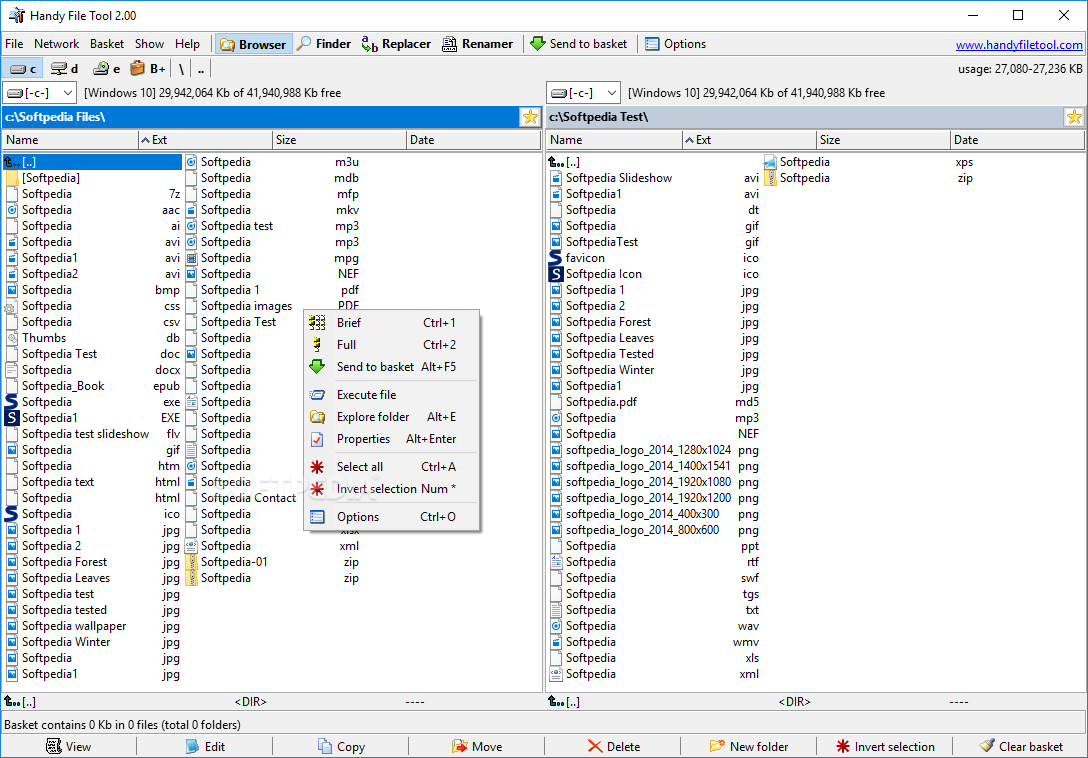Click the Move button at bottom
The height and width of the screenshot is (758, 1088).
point(477,747)
